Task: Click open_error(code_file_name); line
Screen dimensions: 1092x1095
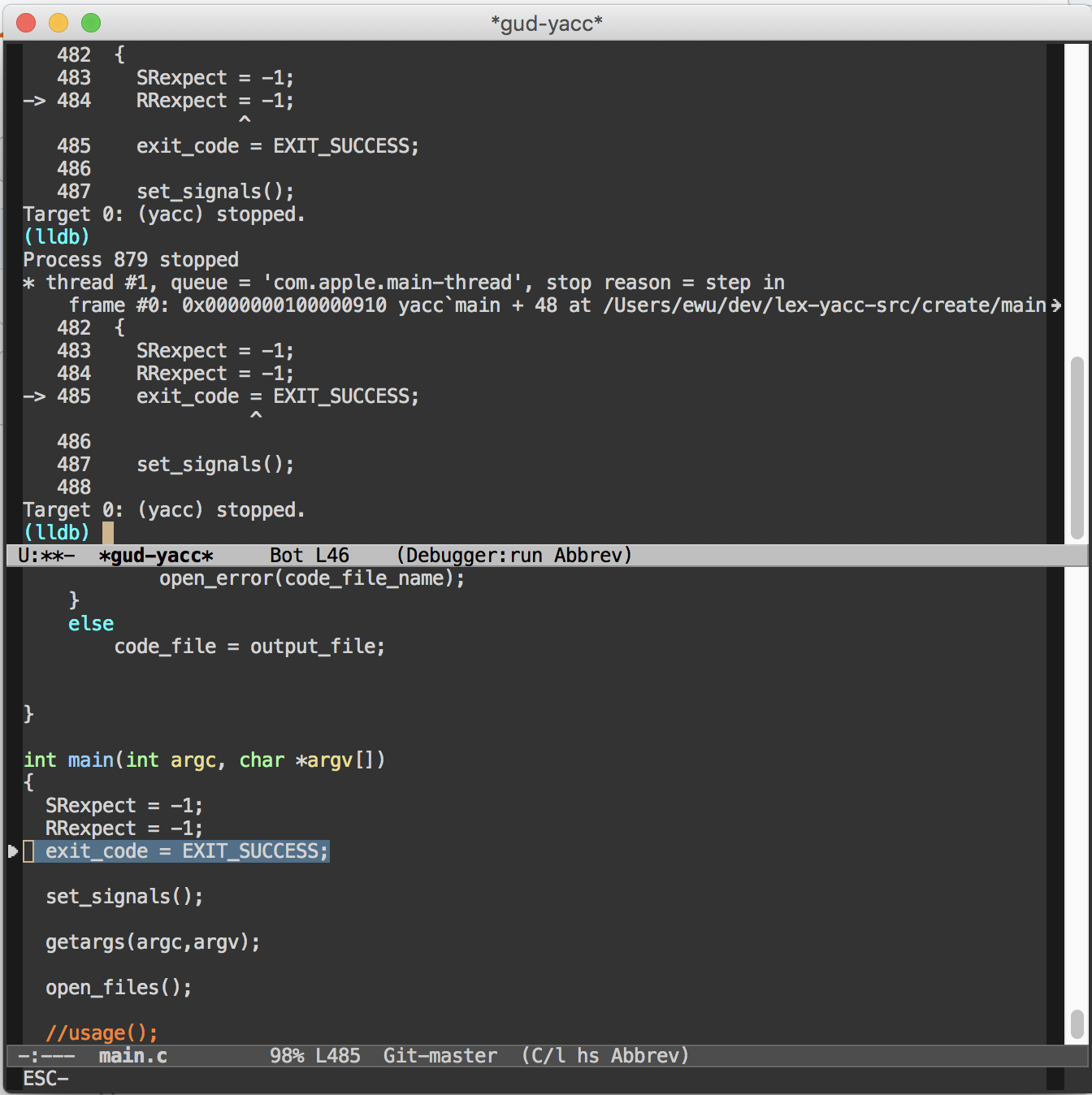Action: [312, 578]
